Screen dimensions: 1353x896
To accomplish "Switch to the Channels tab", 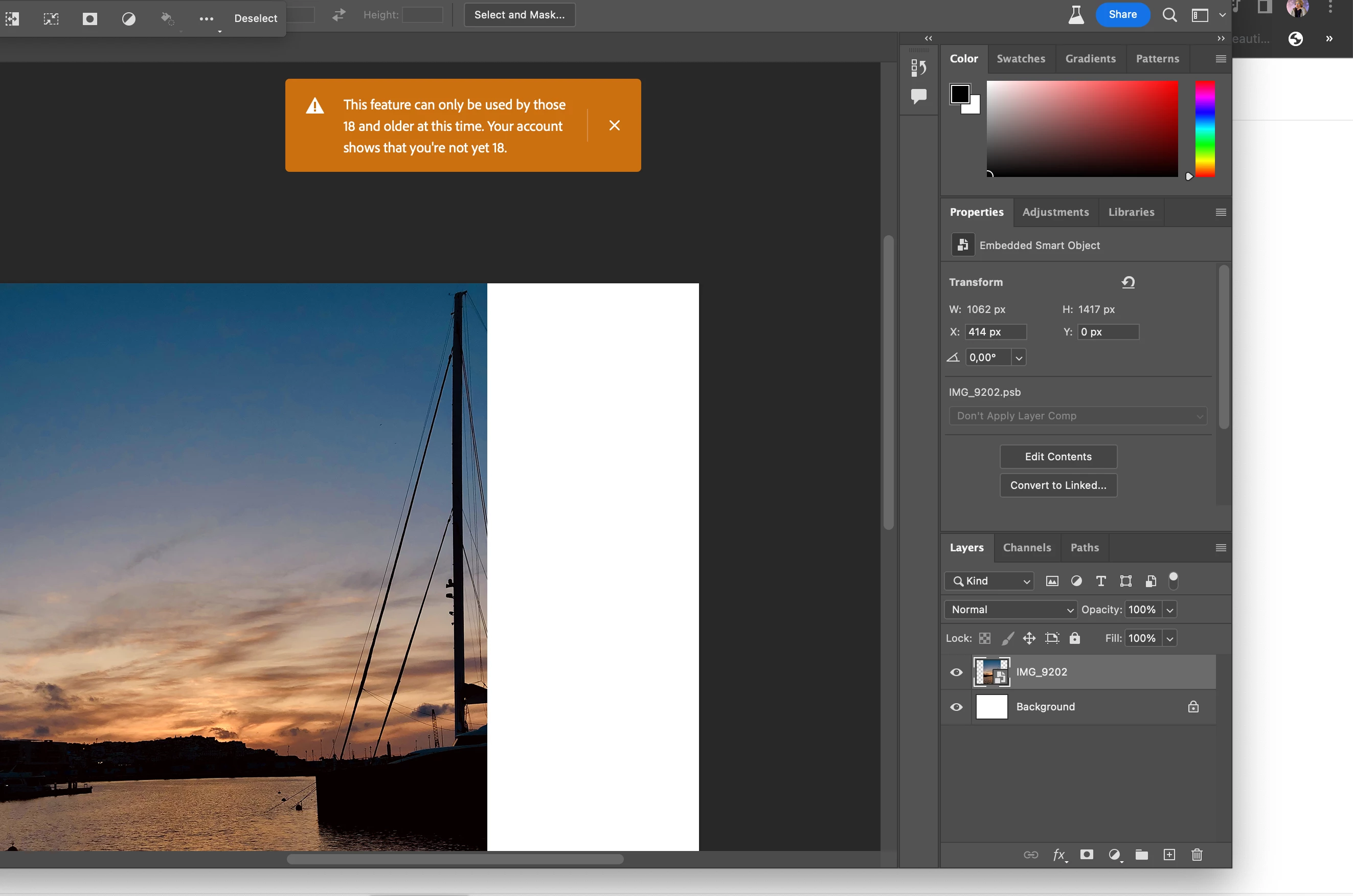I will click(x=1027, y=547).
